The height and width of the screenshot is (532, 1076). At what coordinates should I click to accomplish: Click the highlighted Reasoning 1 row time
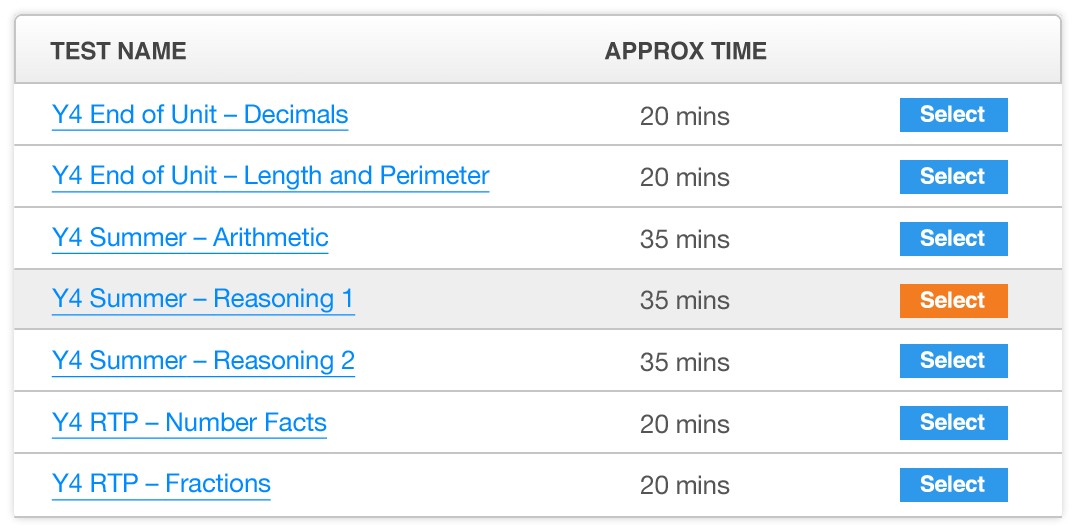[x=685, y=301]
